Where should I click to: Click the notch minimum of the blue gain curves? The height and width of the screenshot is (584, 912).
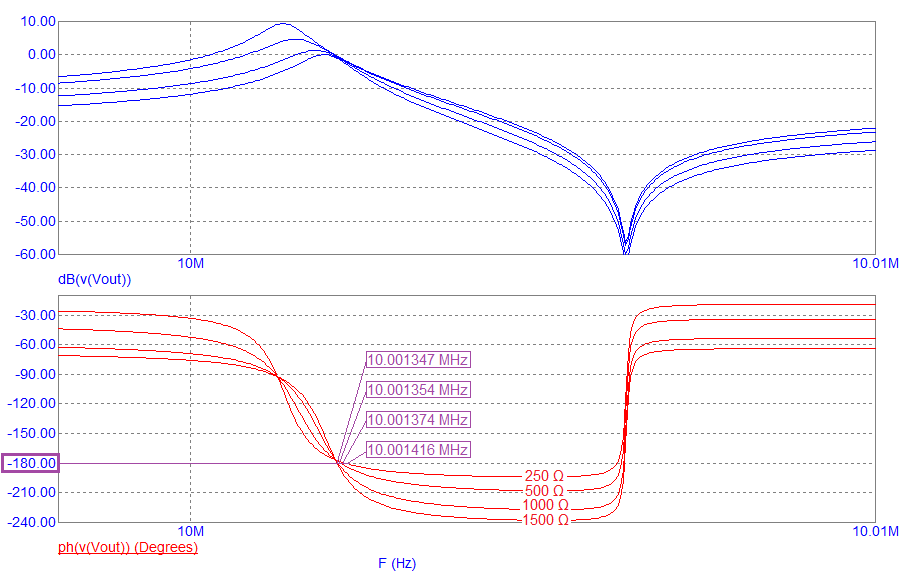point(626,250)
